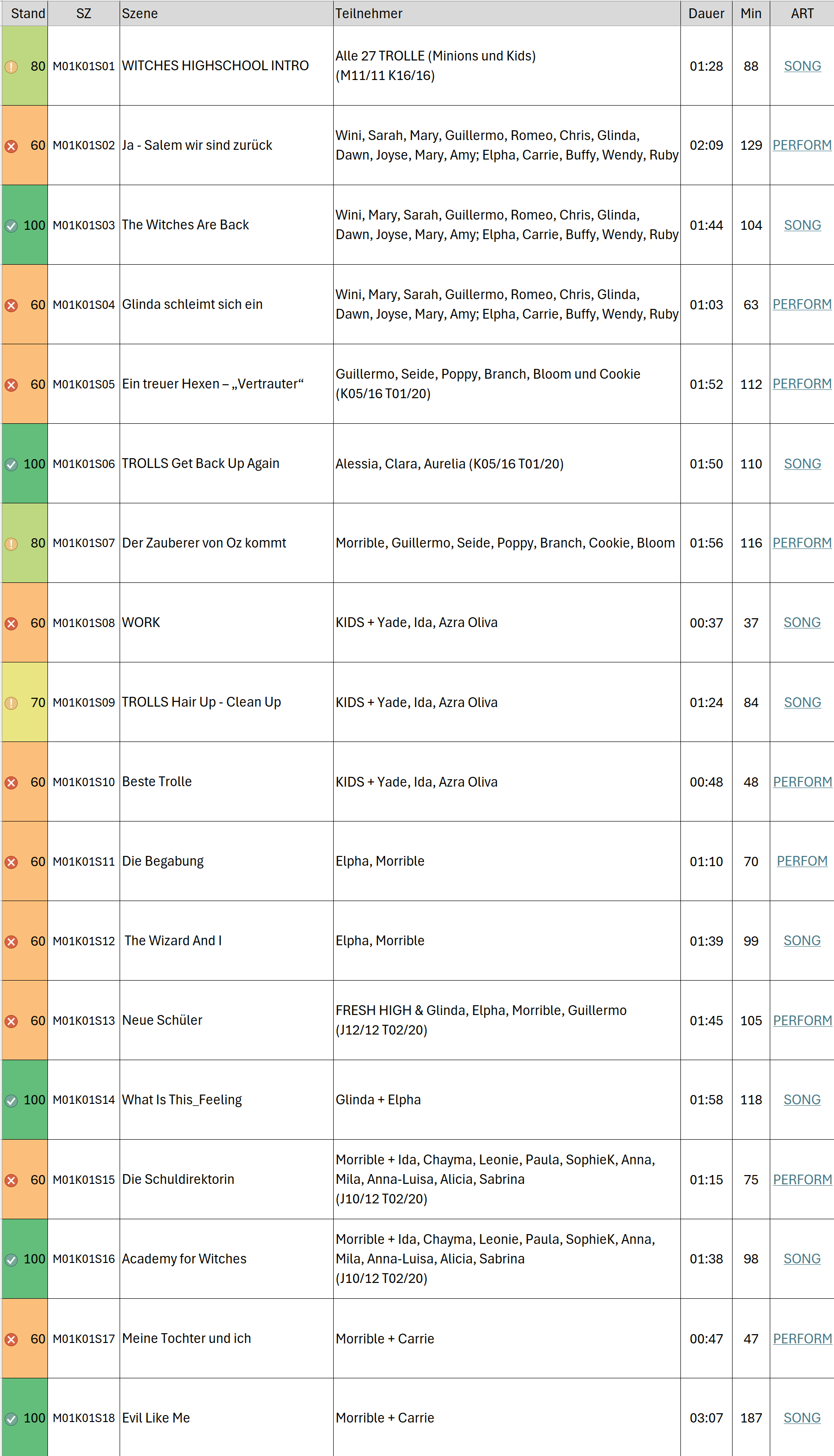Viewport: 834px width, 1456px height.
Task: Click green checkmark icon in What Is This_Feeling row
Action: [11, 1100]
